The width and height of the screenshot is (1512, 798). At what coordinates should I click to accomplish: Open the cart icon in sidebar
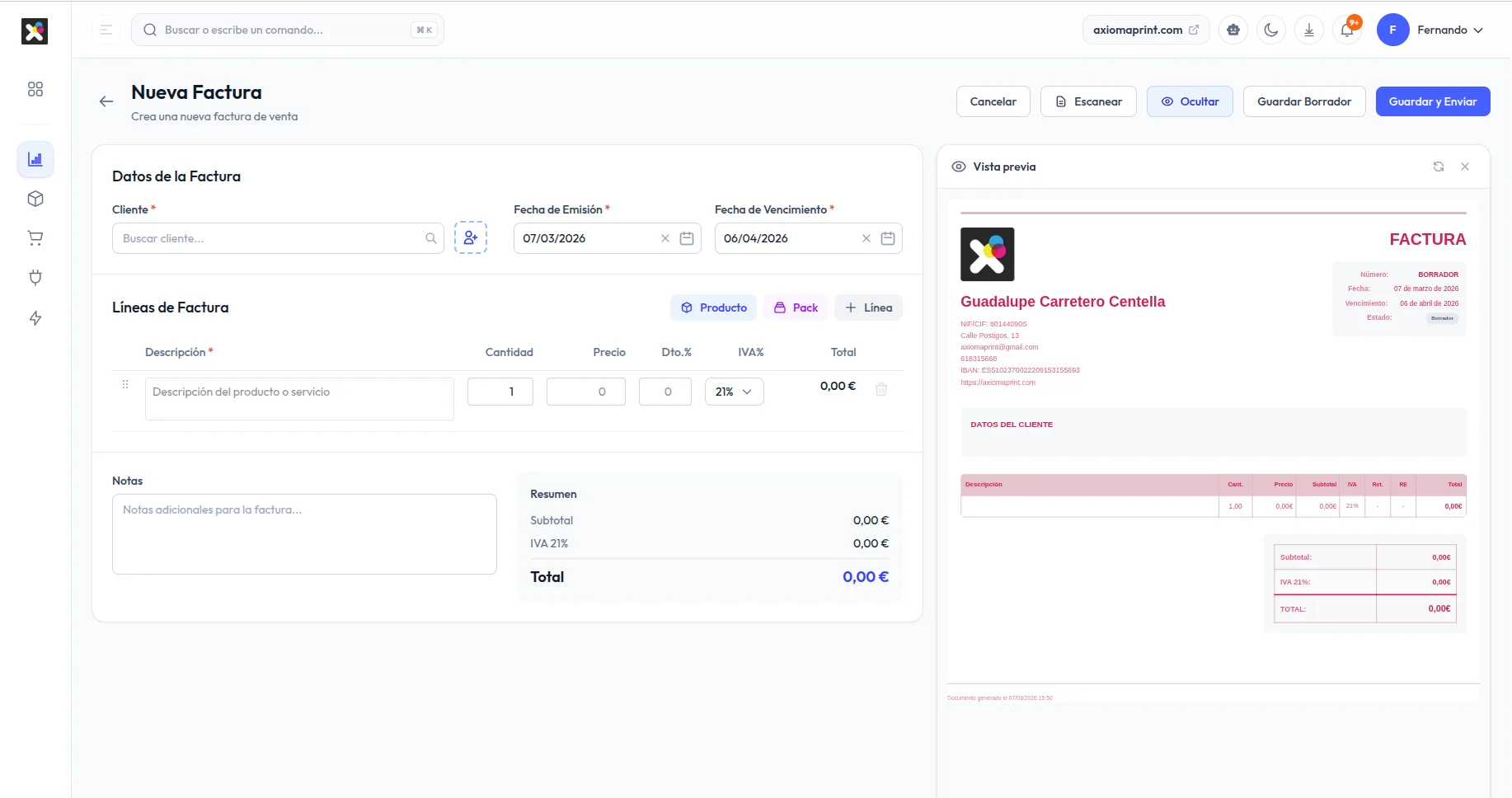[x=35, y=238]
